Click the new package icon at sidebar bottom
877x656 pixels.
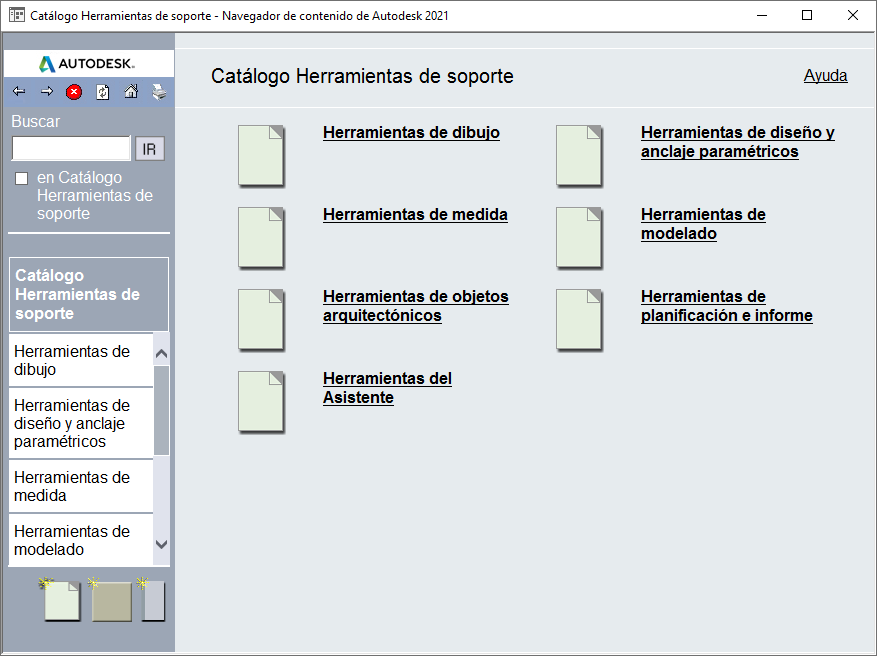click(x=153, y=601)
